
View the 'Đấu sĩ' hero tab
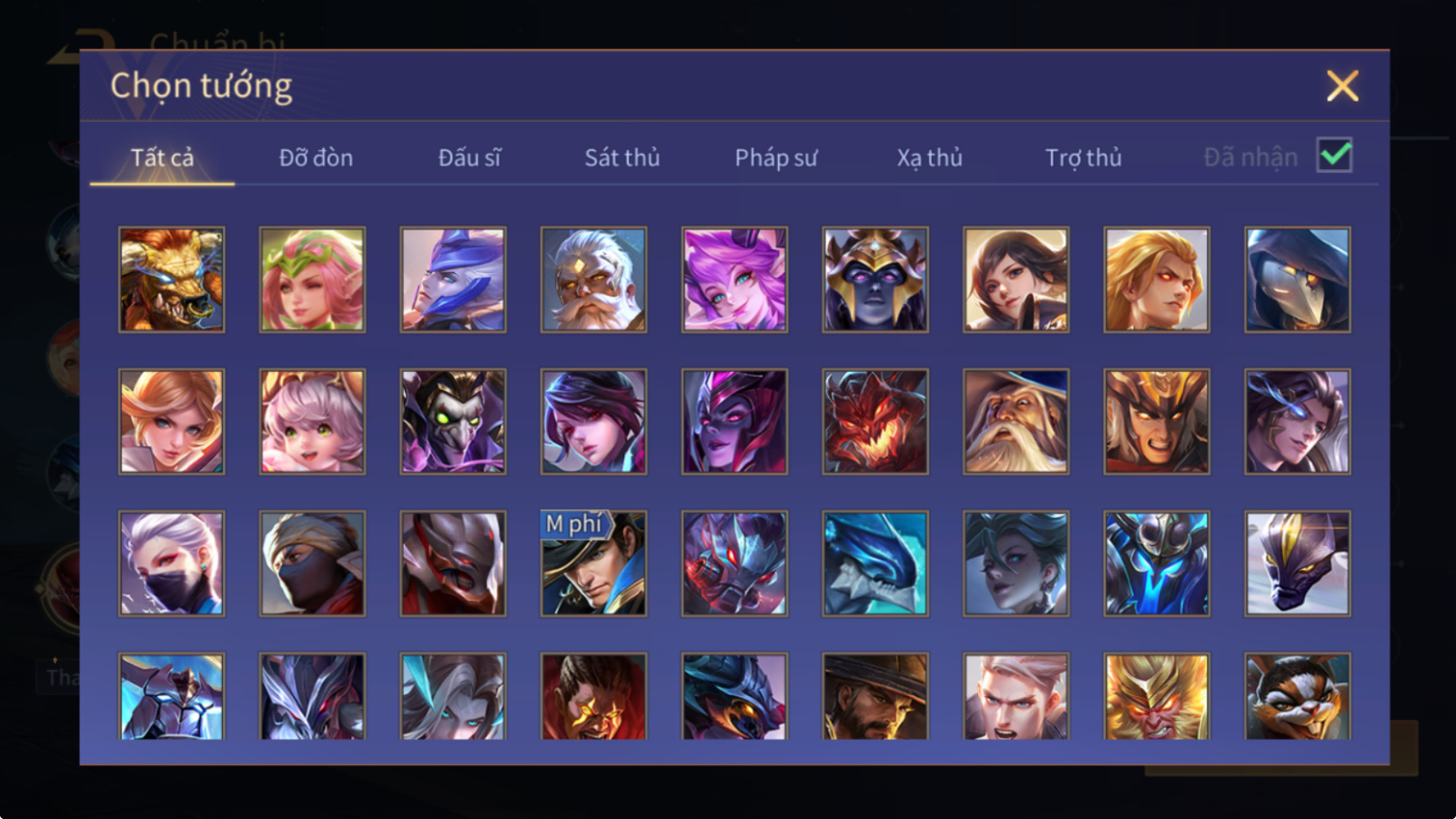point(469,158)
